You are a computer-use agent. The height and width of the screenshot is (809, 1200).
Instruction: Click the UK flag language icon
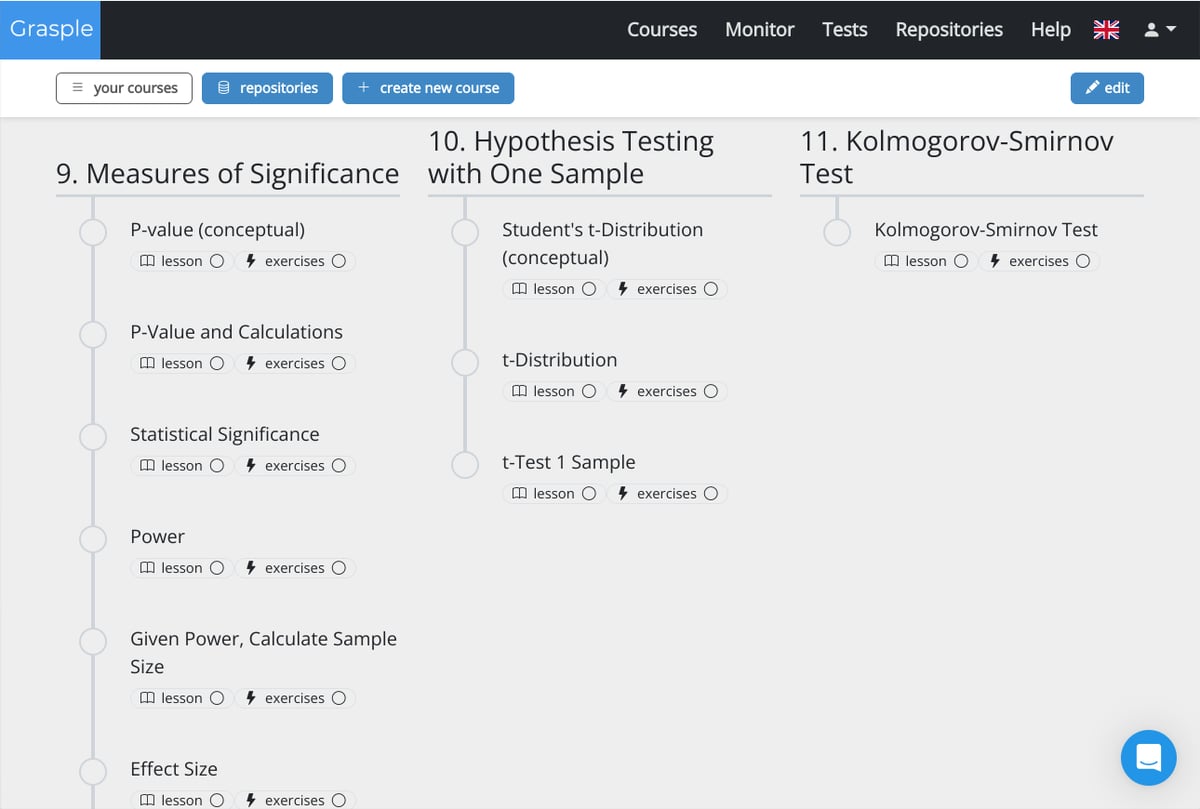coord(1106,30)
